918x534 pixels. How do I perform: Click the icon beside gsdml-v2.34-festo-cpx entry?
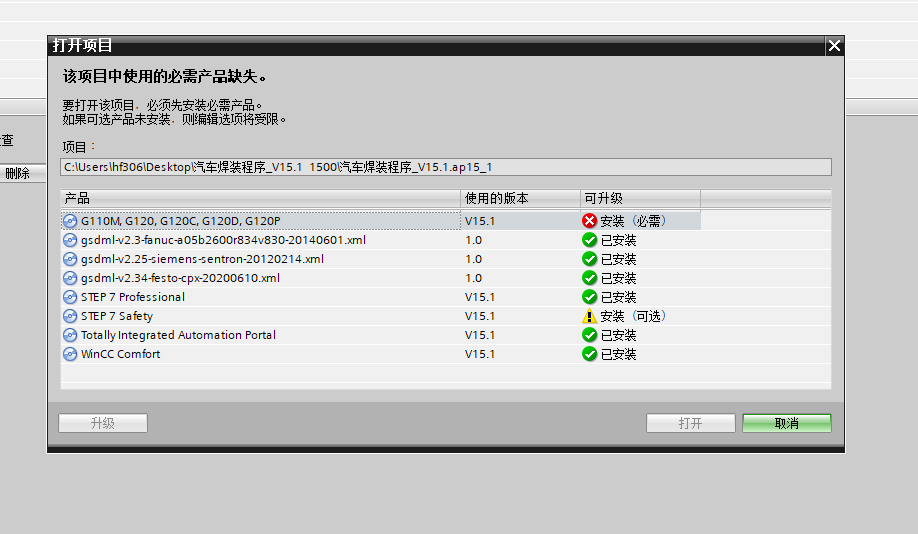[x=70, y=278]
